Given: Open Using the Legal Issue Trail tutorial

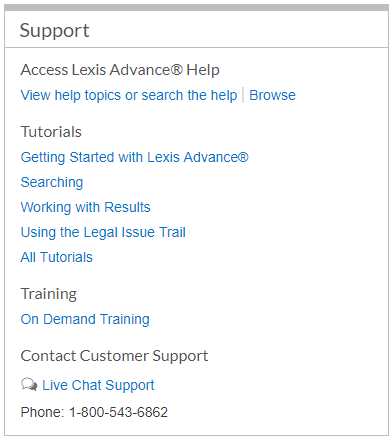Looking at the screenshot, I should click(103, 232).
